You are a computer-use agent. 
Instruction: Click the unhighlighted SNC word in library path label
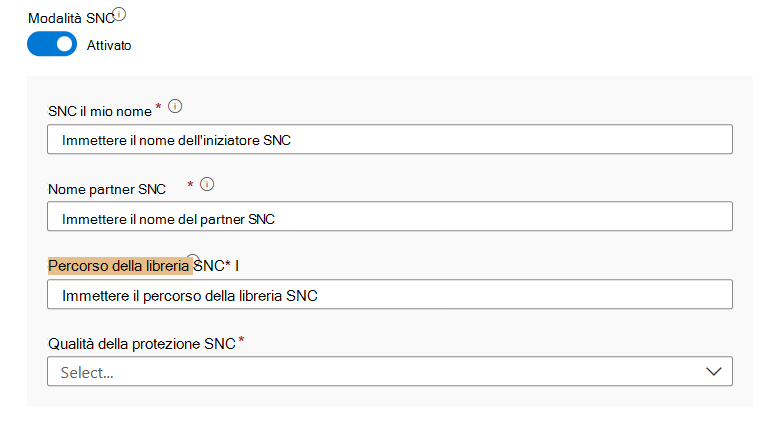pyautogui.click(x=210, y=266)
